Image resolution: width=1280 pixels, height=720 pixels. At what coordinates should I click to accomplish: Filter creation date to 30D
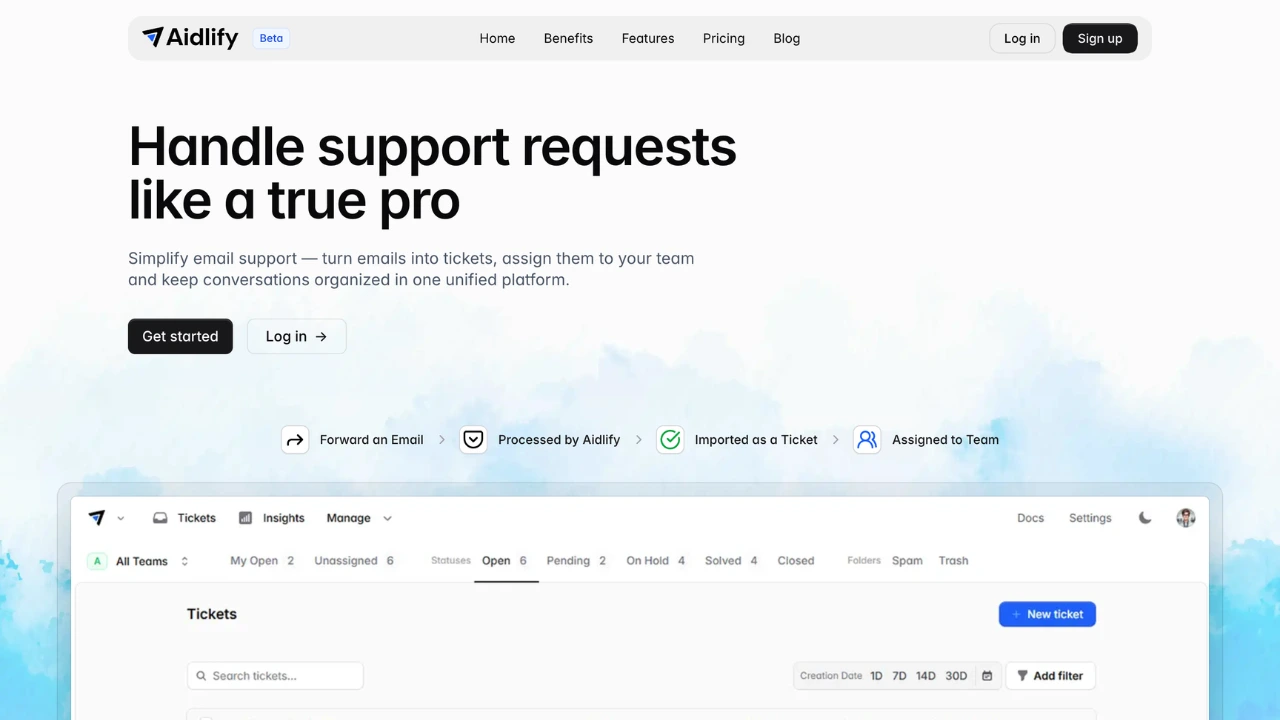tap(957, 676)
